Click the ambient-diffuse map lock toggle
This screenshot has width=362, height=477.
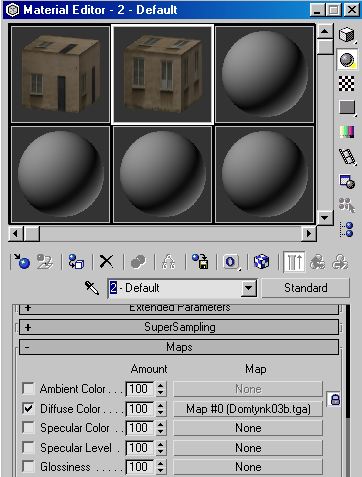pos(335,399)
